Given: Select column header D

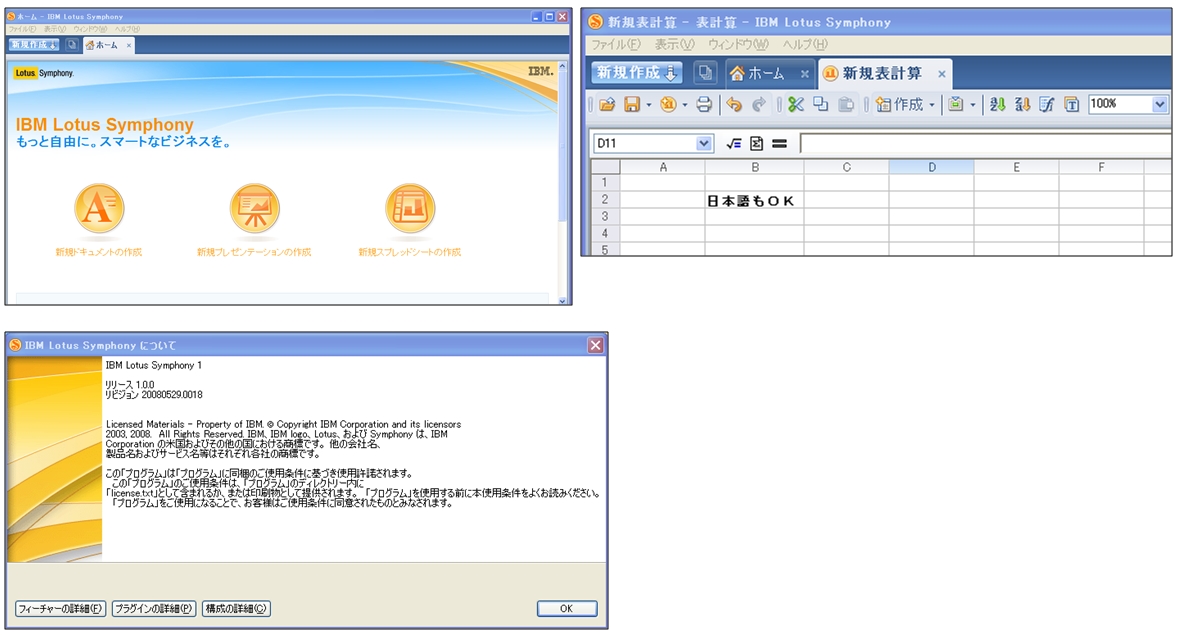Looking at the screenshot, I should [932, 167].
